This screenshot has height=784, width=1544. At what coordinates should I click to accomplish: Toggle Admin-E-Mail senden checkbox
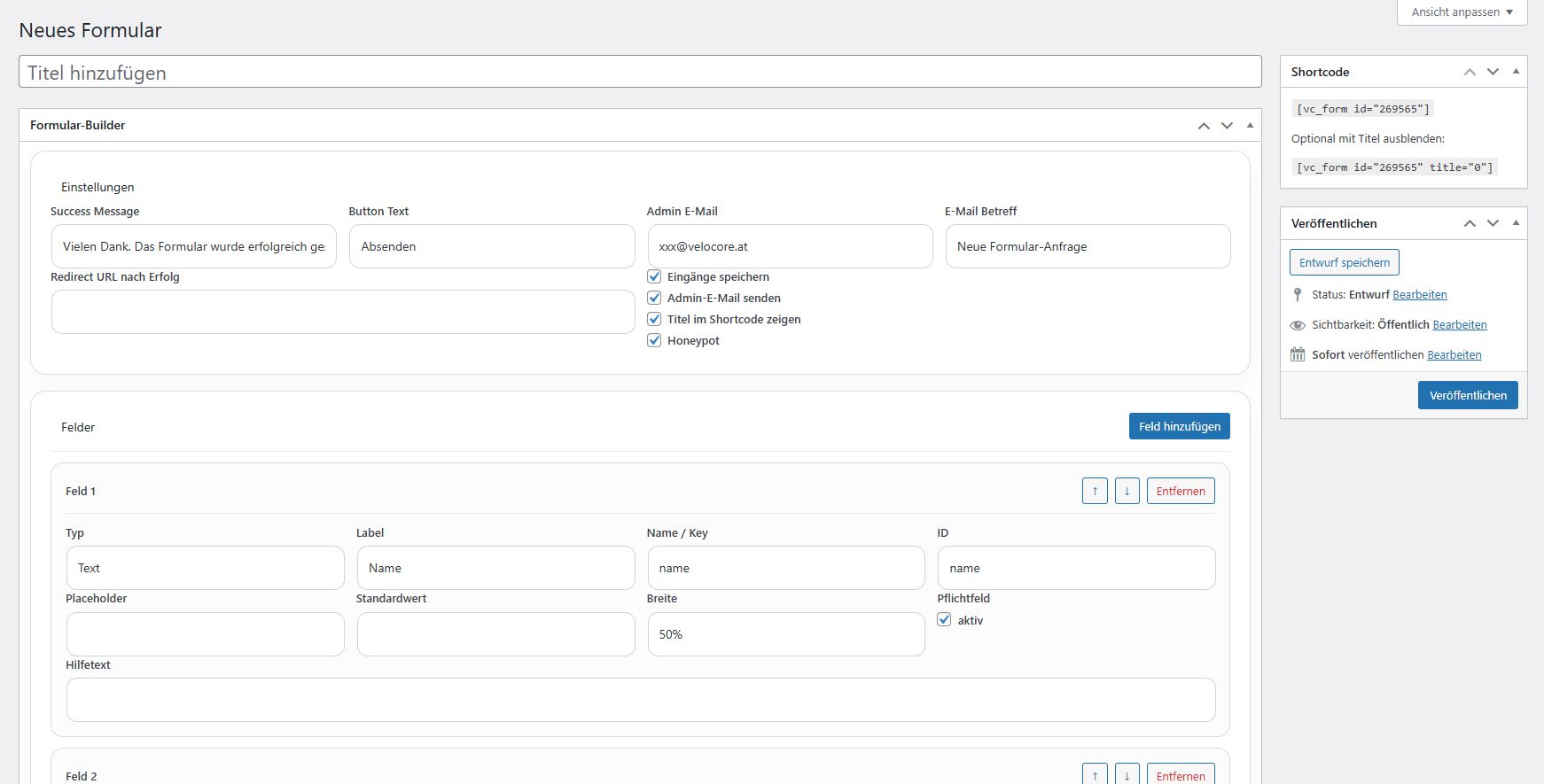654,298
